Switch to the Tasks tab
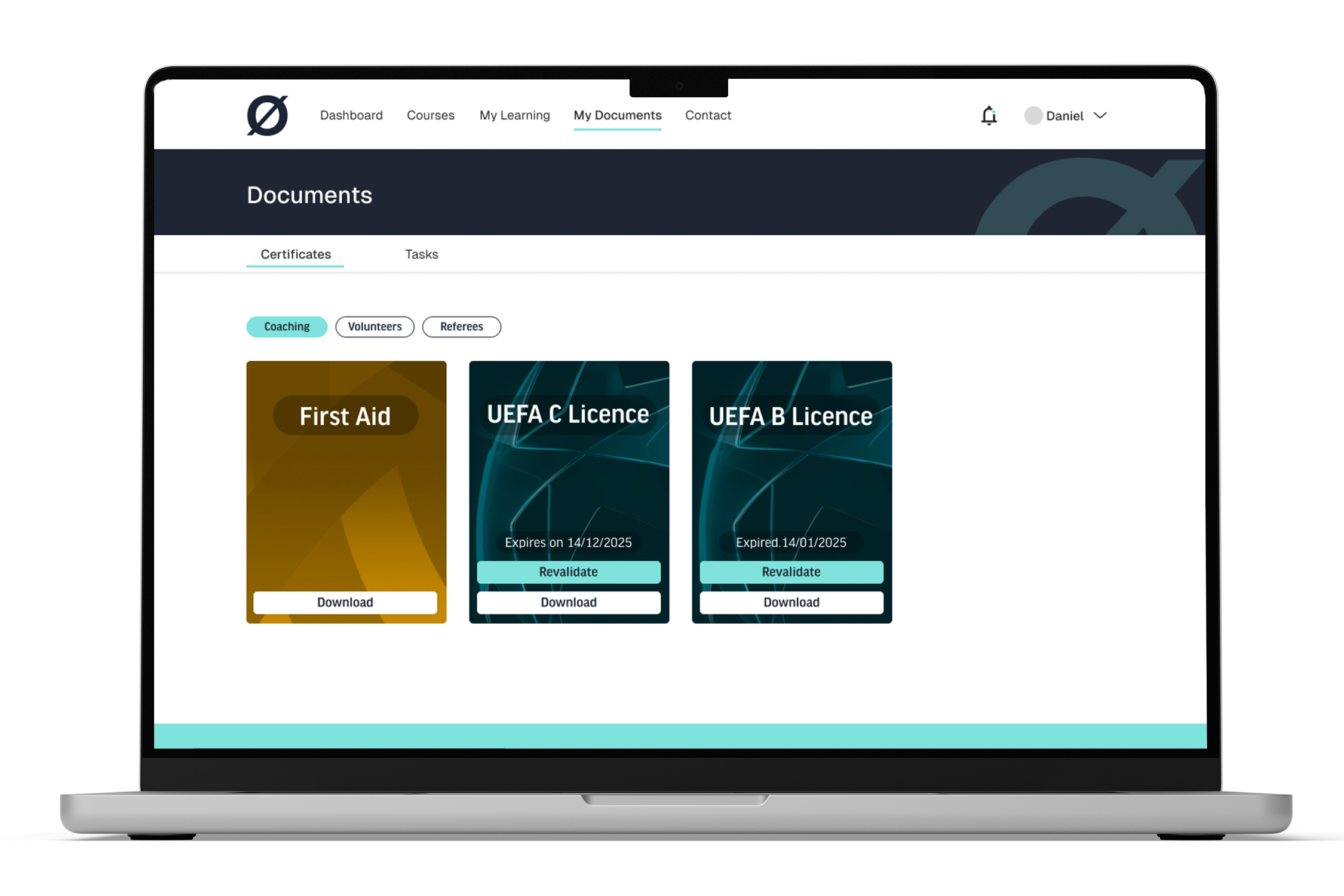Viewport: 1344px width, 896px height. click(422, 254)
